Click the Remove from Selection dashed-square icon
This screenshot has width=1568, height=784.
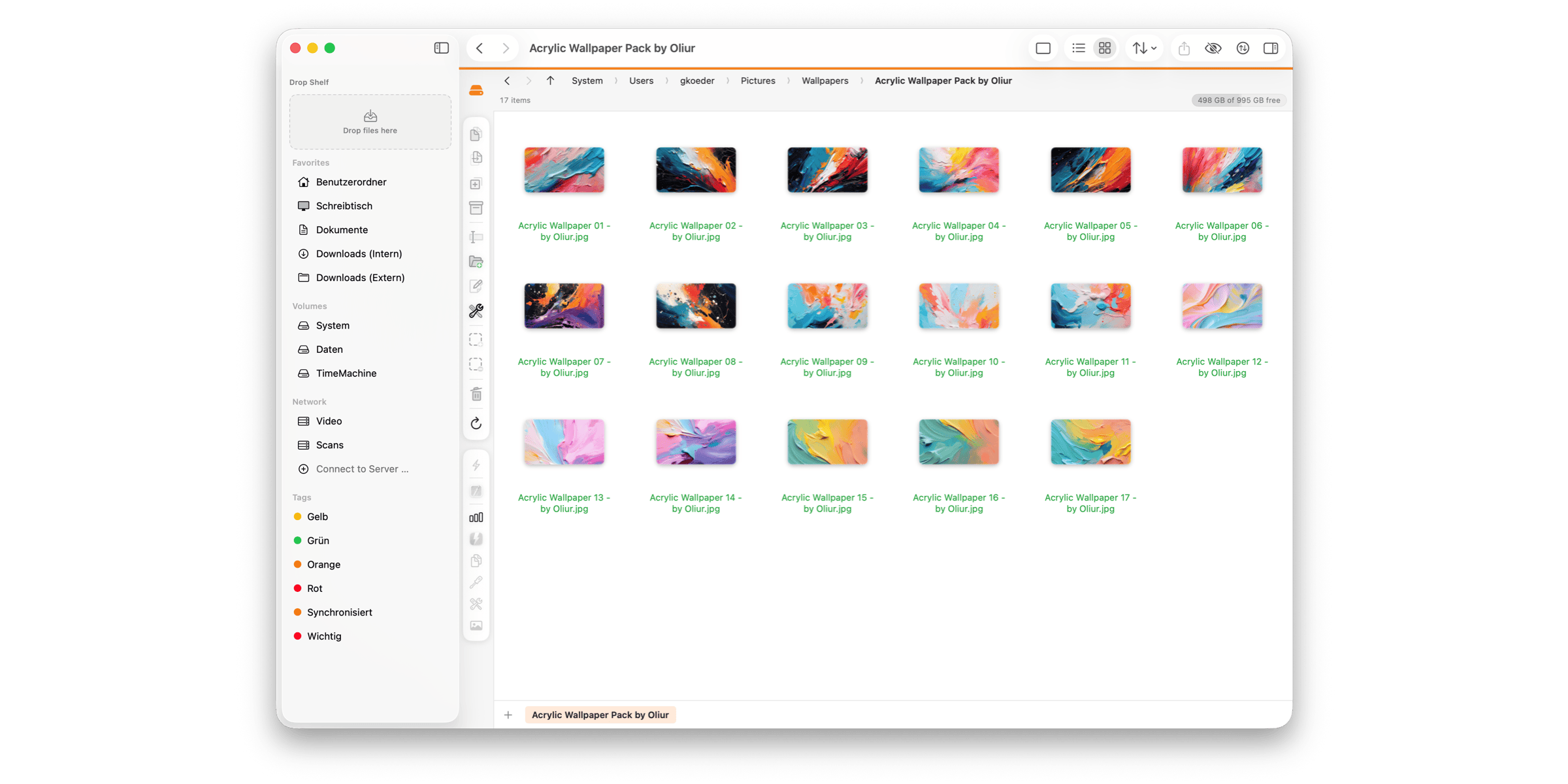[476, 364]
